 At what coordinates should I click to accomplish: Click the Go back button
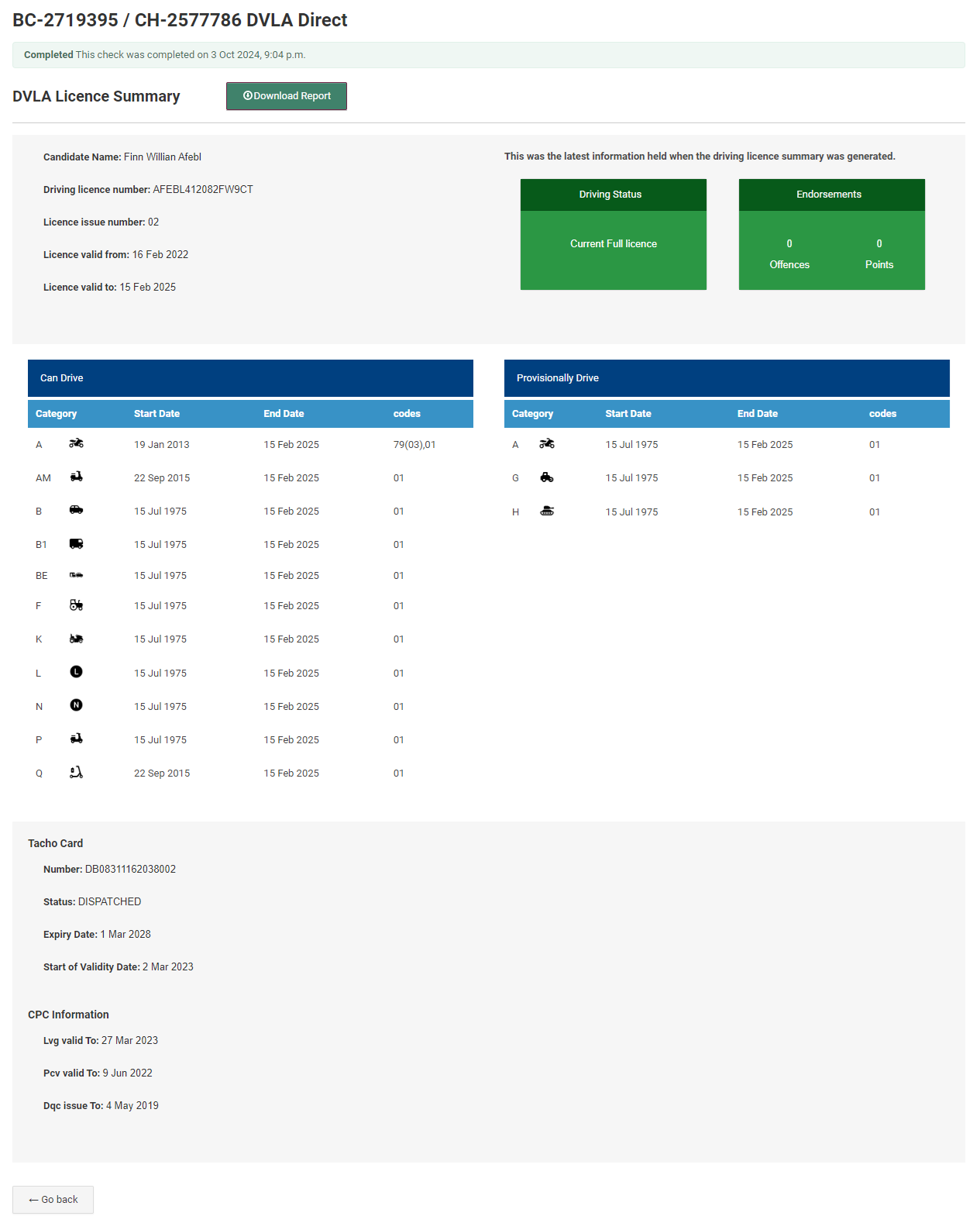click(53, 1199)
